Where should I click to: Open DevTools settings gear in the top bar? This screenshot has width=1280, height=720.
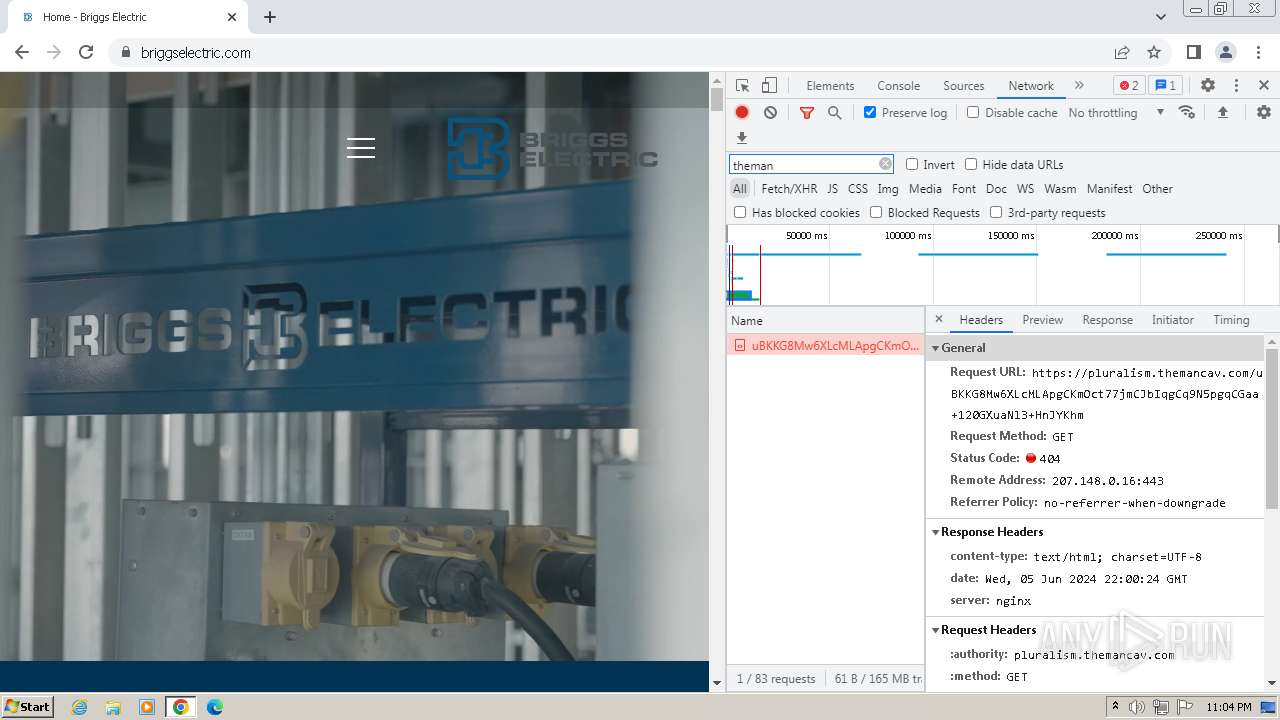1208,86
